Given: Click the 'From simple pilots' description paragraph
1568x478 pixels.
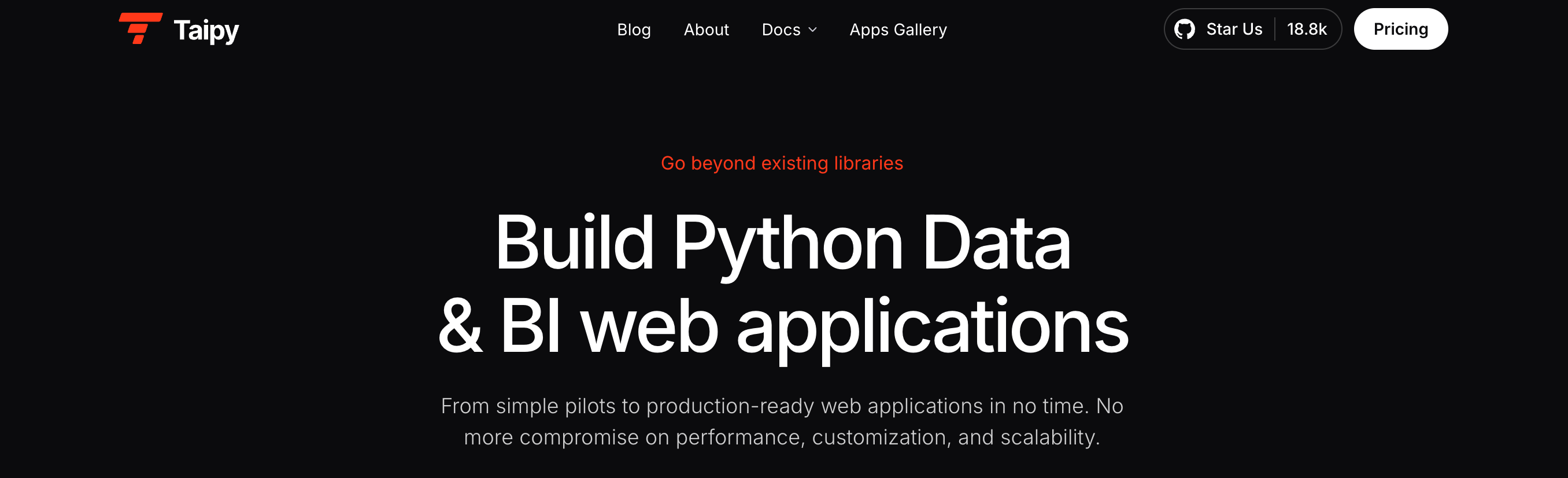Looking at the screenshot, I should pos(782,421).
